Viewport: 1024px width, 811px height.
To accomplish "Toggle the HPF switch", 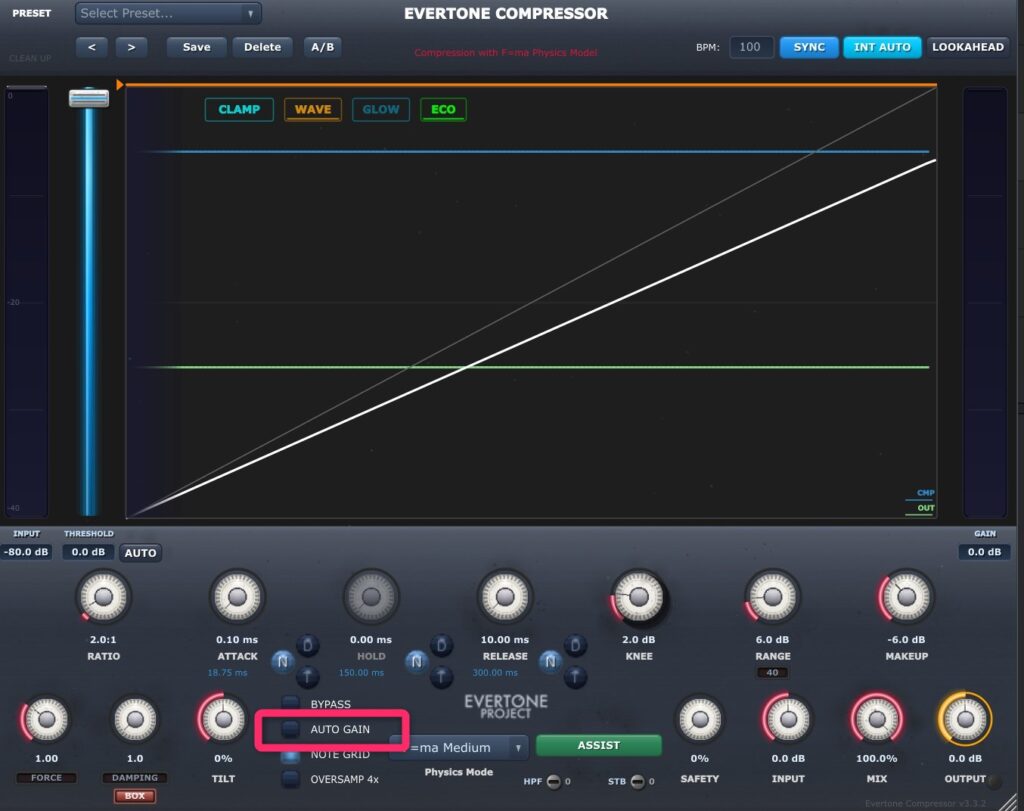I will click(x=554, y=781).
